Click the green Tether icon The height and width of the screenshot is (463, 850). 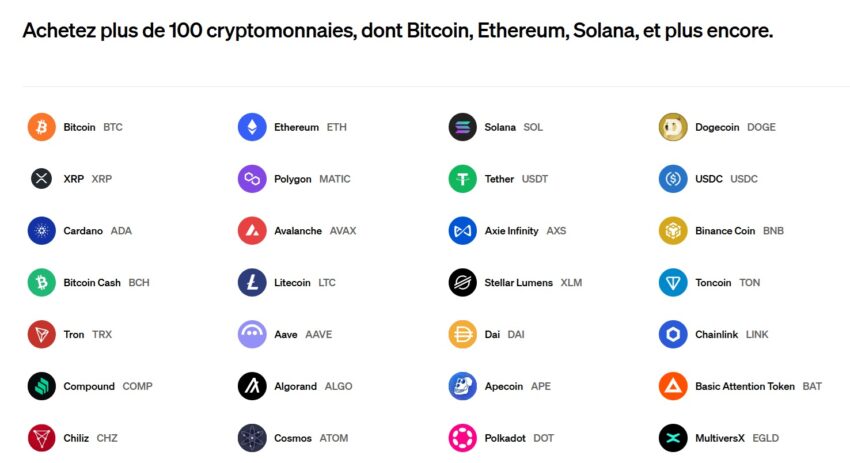coord(463,179)
